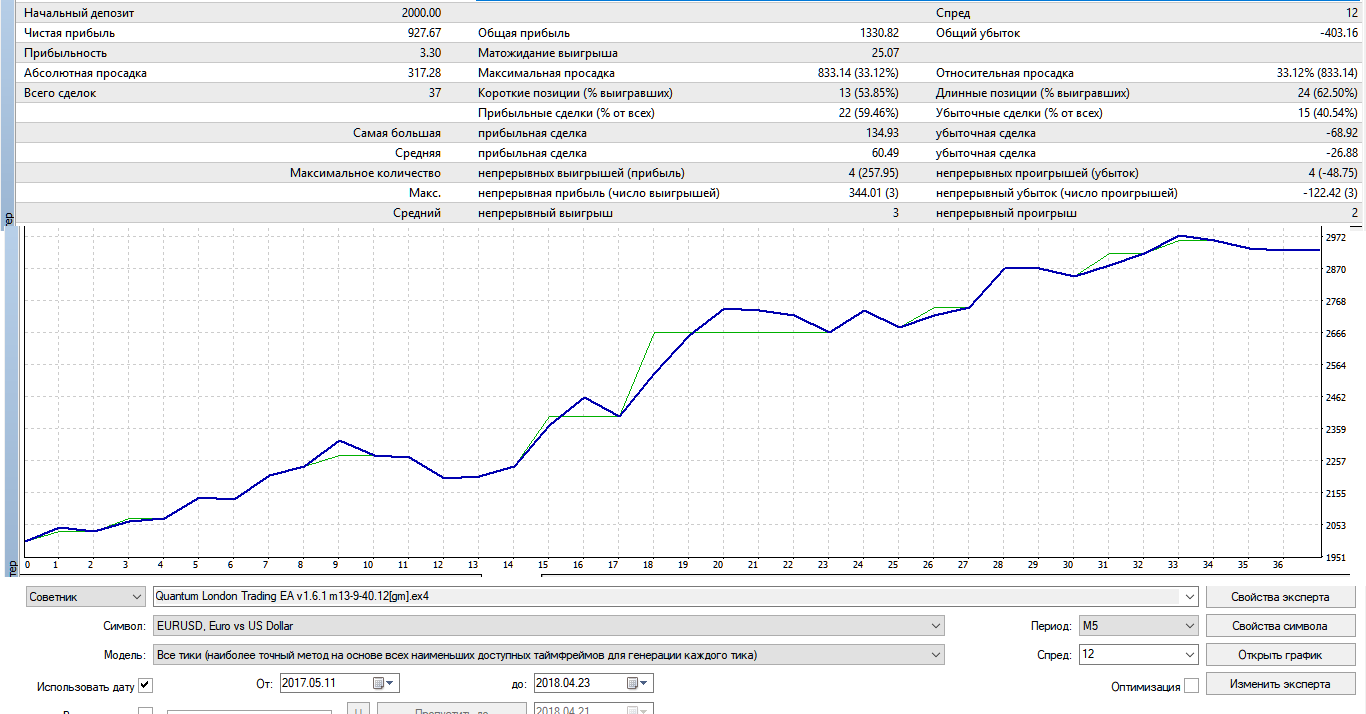This screenshot has width=1366, height=714.
Task: Open the calendar icon of the От date
Action: 385,684
